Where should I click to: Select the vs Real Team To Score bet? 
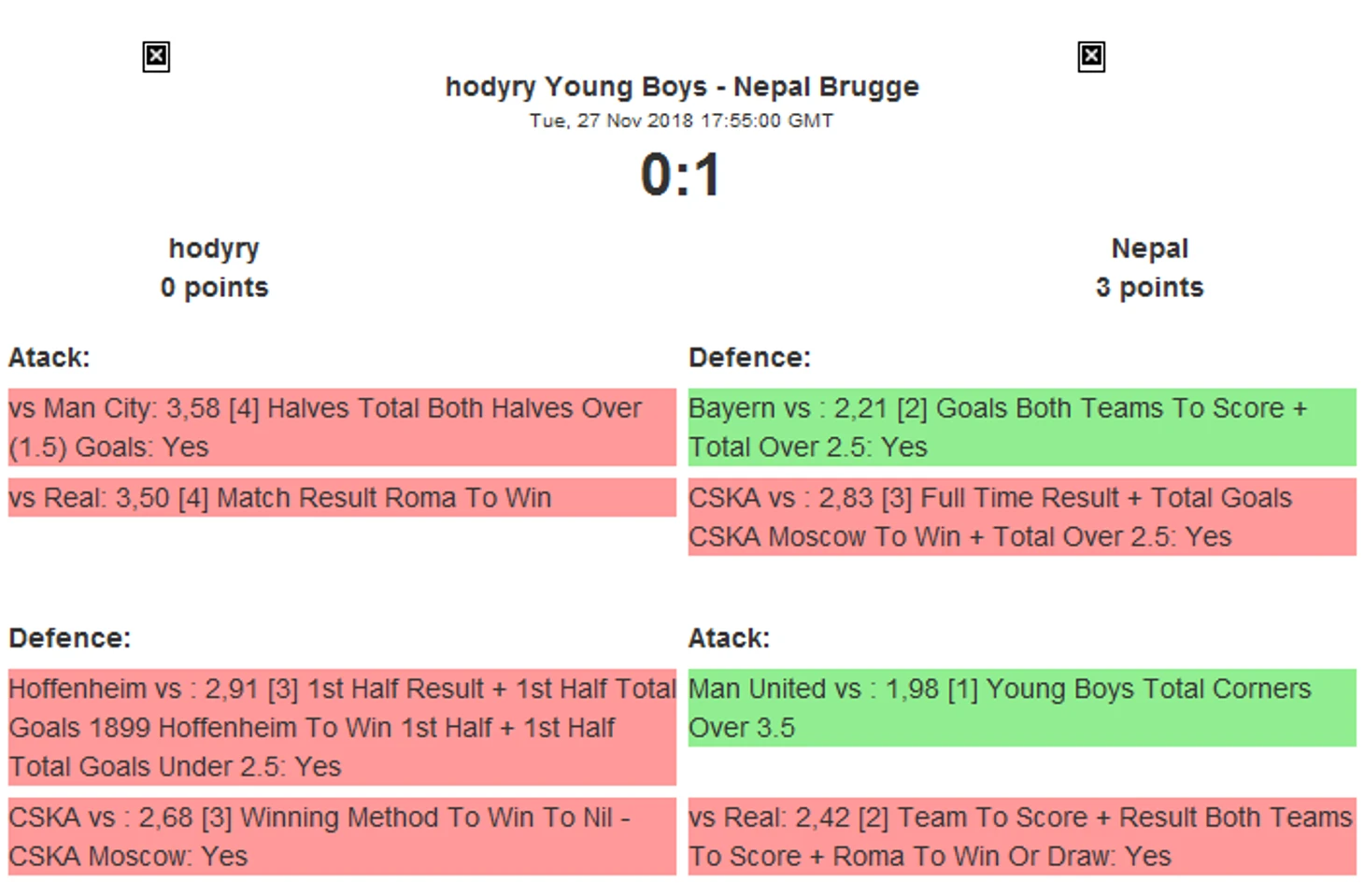[x=1022, y=836]
